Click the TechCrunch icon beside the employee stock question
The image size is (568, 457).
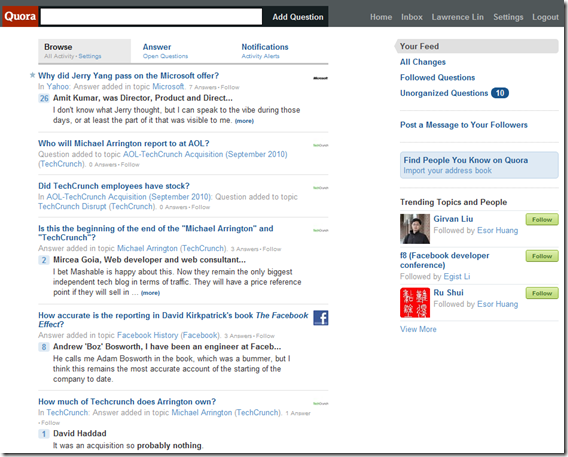pos(321,188)
